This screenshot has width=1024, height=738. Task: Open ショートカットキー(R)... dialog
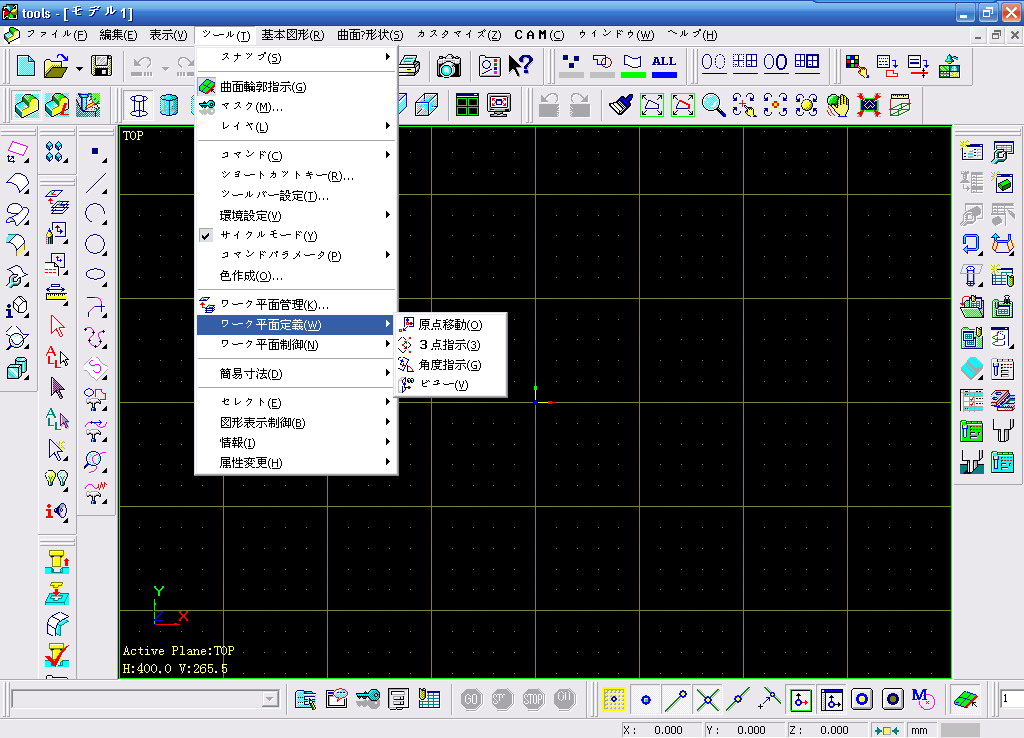pos(296,176)
